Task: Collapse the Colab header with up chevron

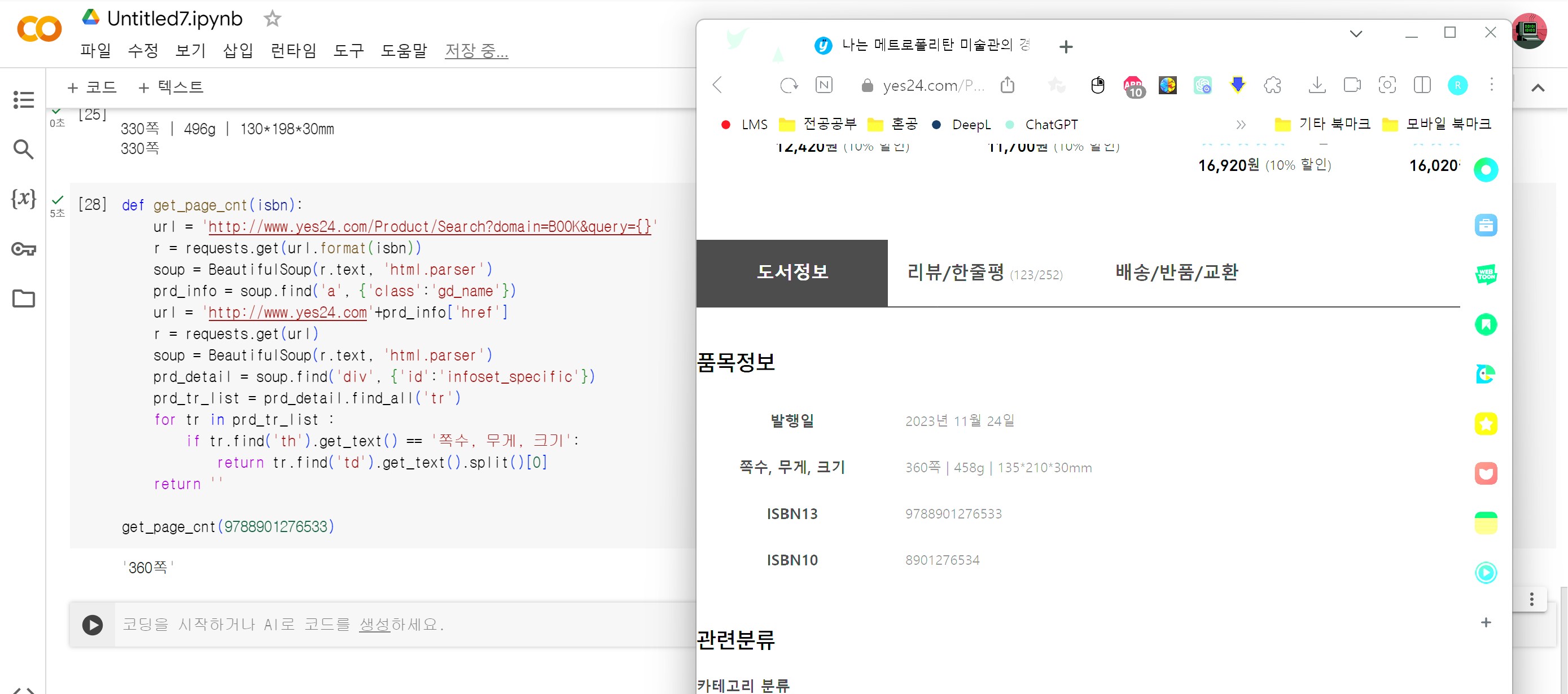Action: (1538, 88)
